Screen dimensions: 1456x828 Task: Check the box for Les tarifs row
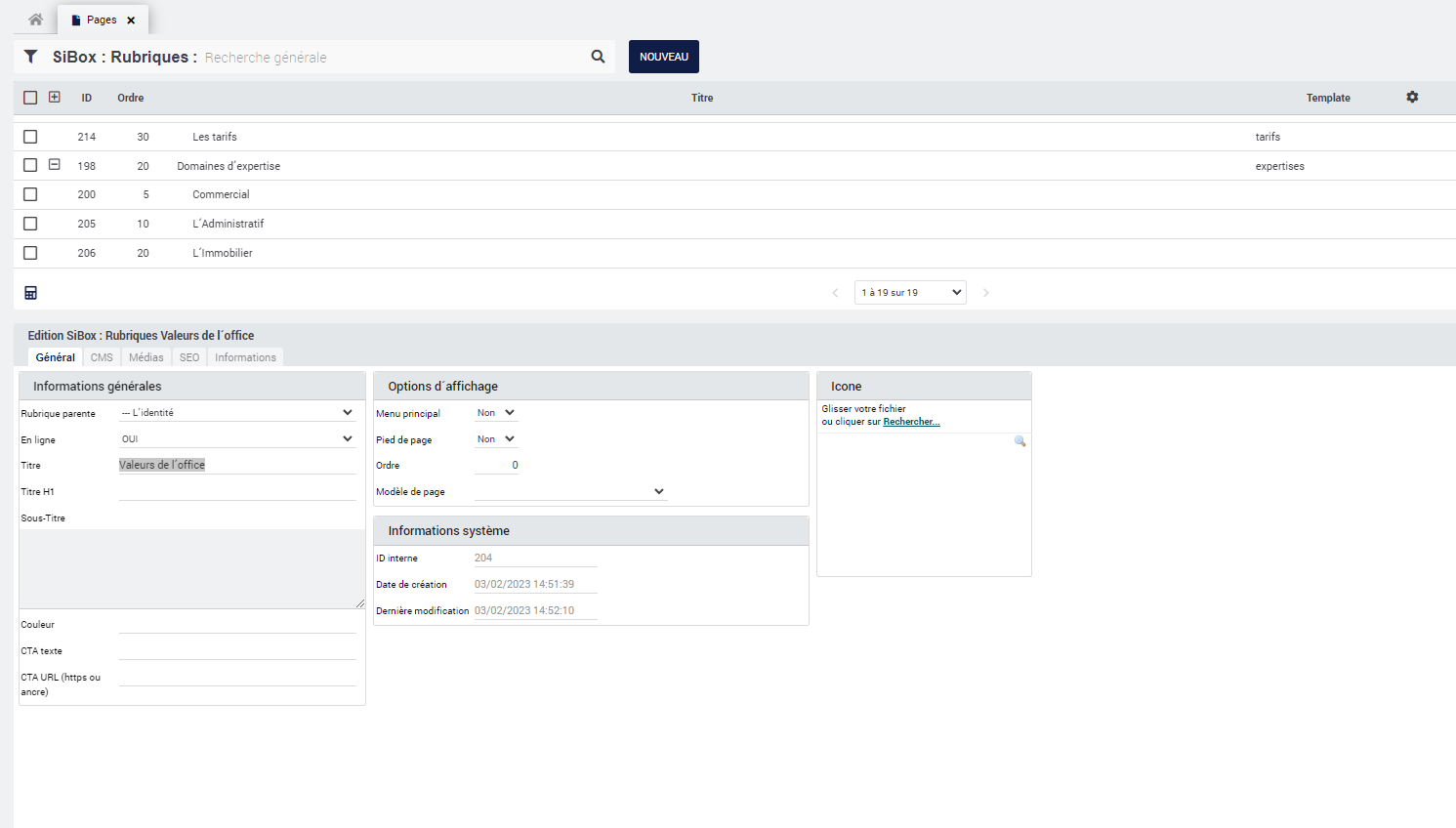[x=30, y=137]
